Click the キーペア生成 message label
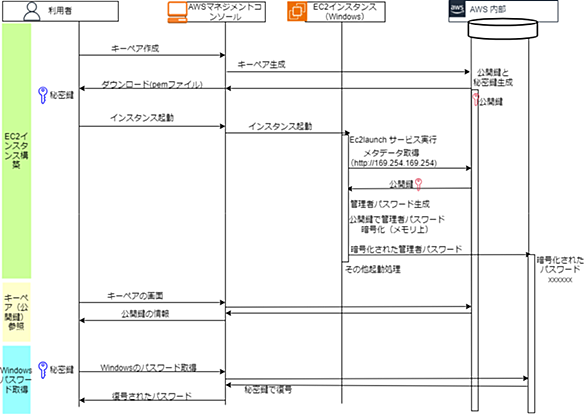Viewport: 586px width, 414px height. coord(262,65)
